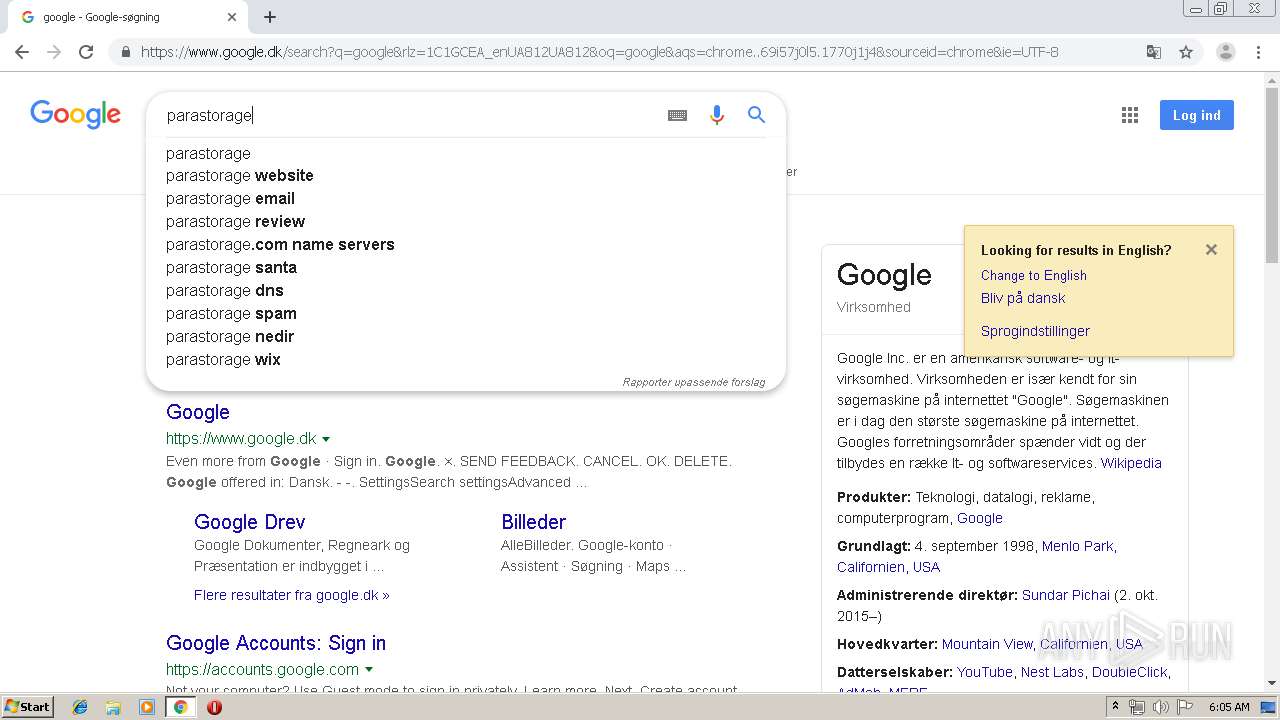Show hidden system tray icons
Screen dimensions: 1280x720
coord(1115,707)
